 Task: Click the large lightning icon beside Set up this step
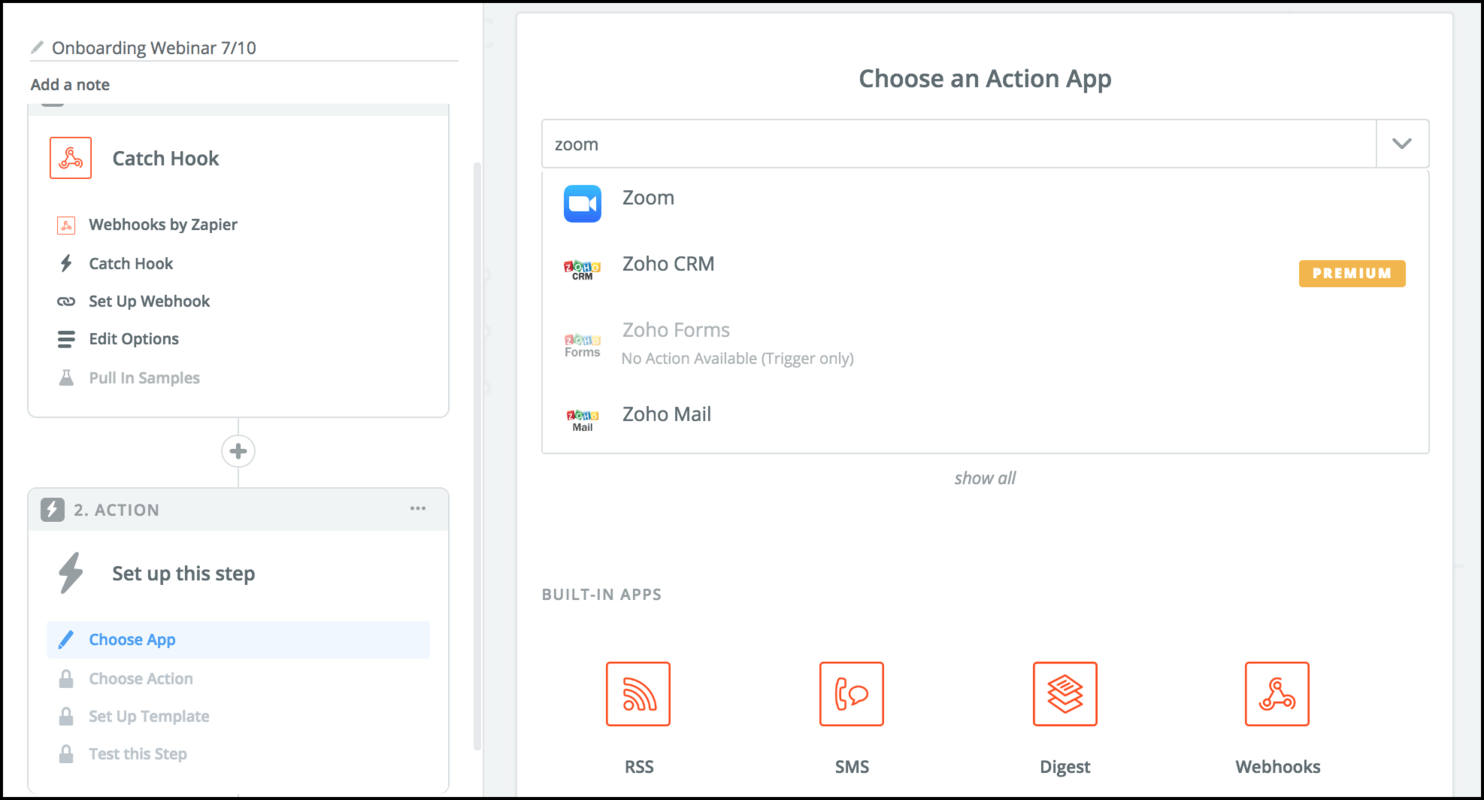[x=70, y=574]
